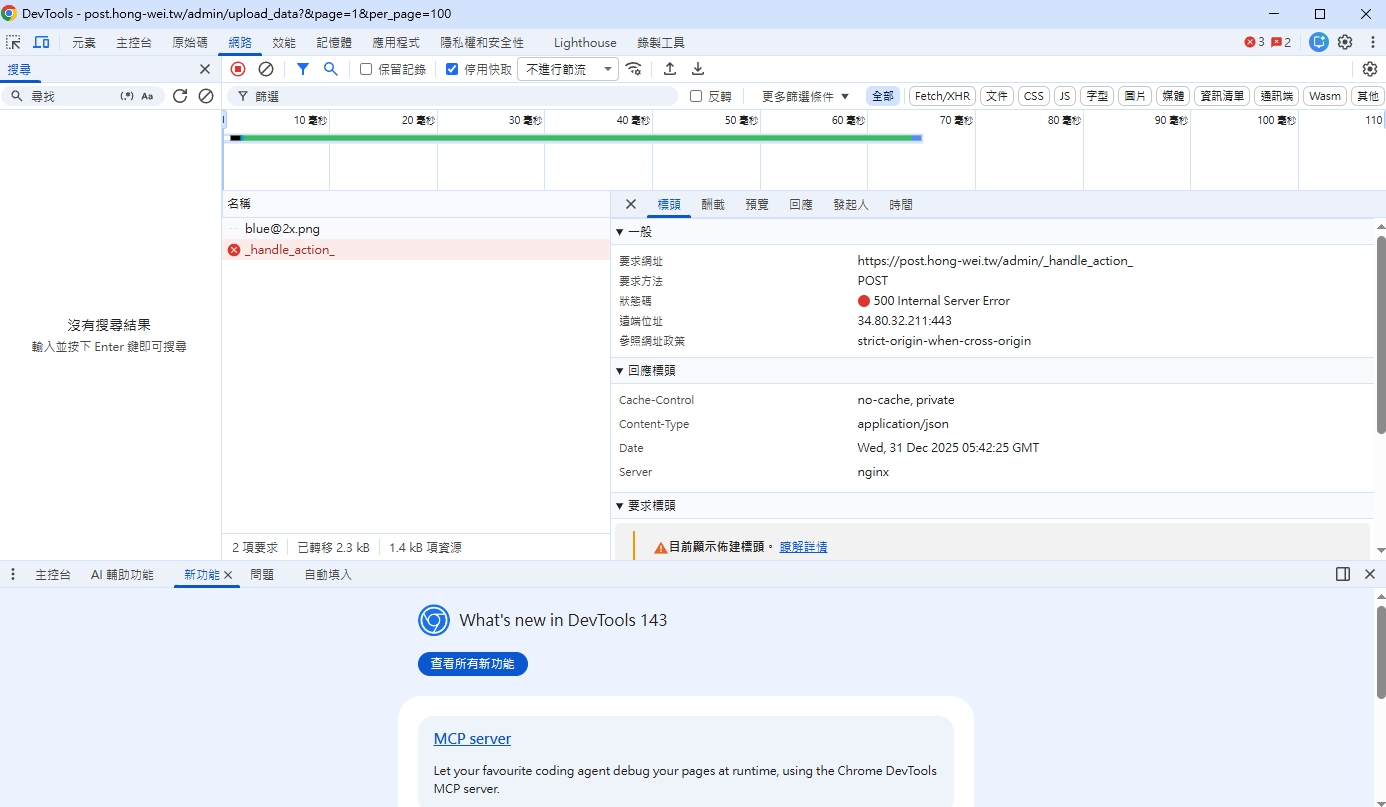Toggle the network filter funnel icon
This screenshot has width=1386, height=807.
(303, 69)
